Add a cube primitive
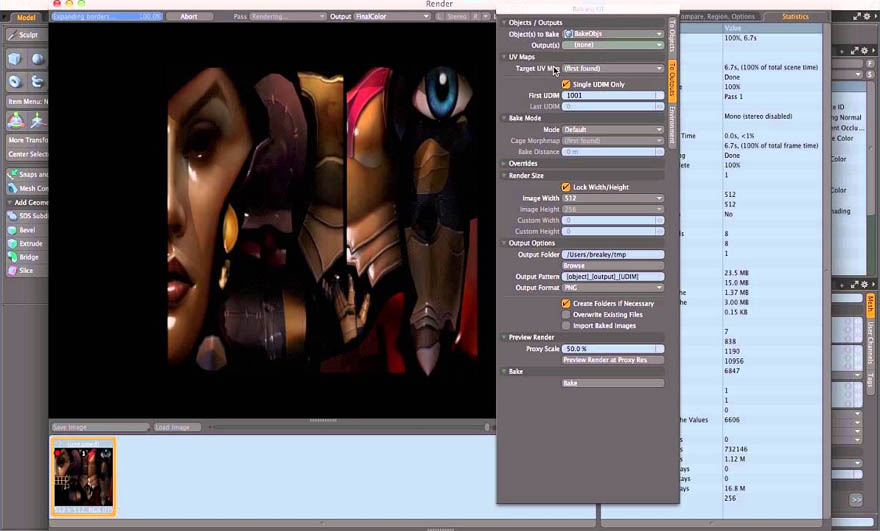Screen dimensions: 880x531 [15, 59]
